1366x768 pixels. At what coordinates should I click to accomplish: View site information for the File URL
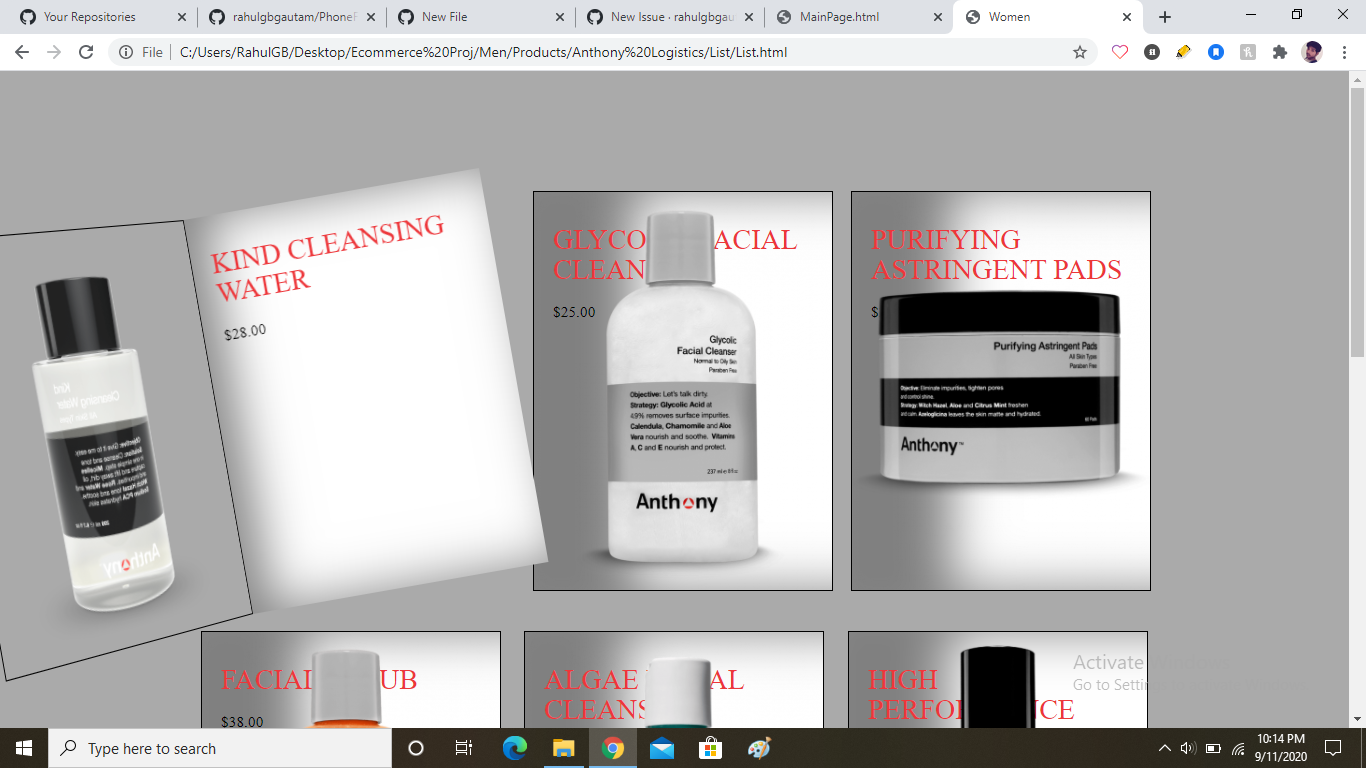[x=126, y=52]
